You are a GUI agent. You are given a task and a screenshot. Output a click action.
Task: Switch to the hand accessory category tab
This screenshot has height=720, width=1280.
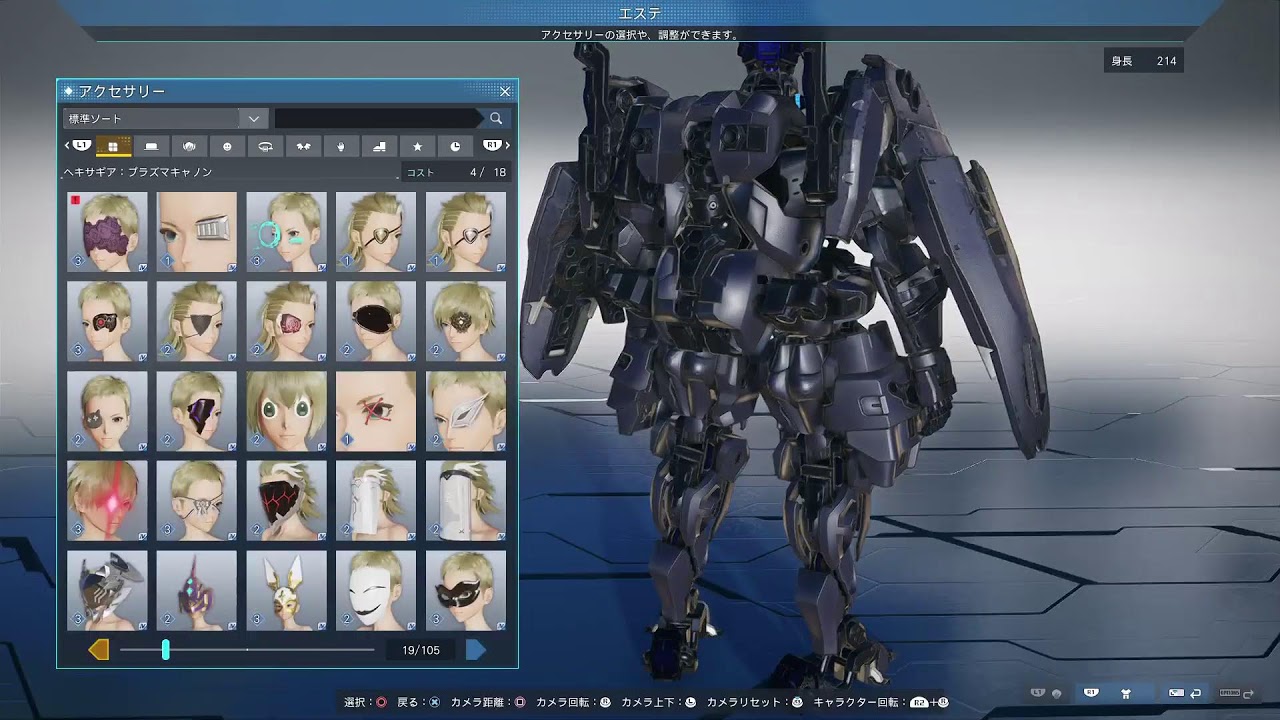tap(341, 146)
